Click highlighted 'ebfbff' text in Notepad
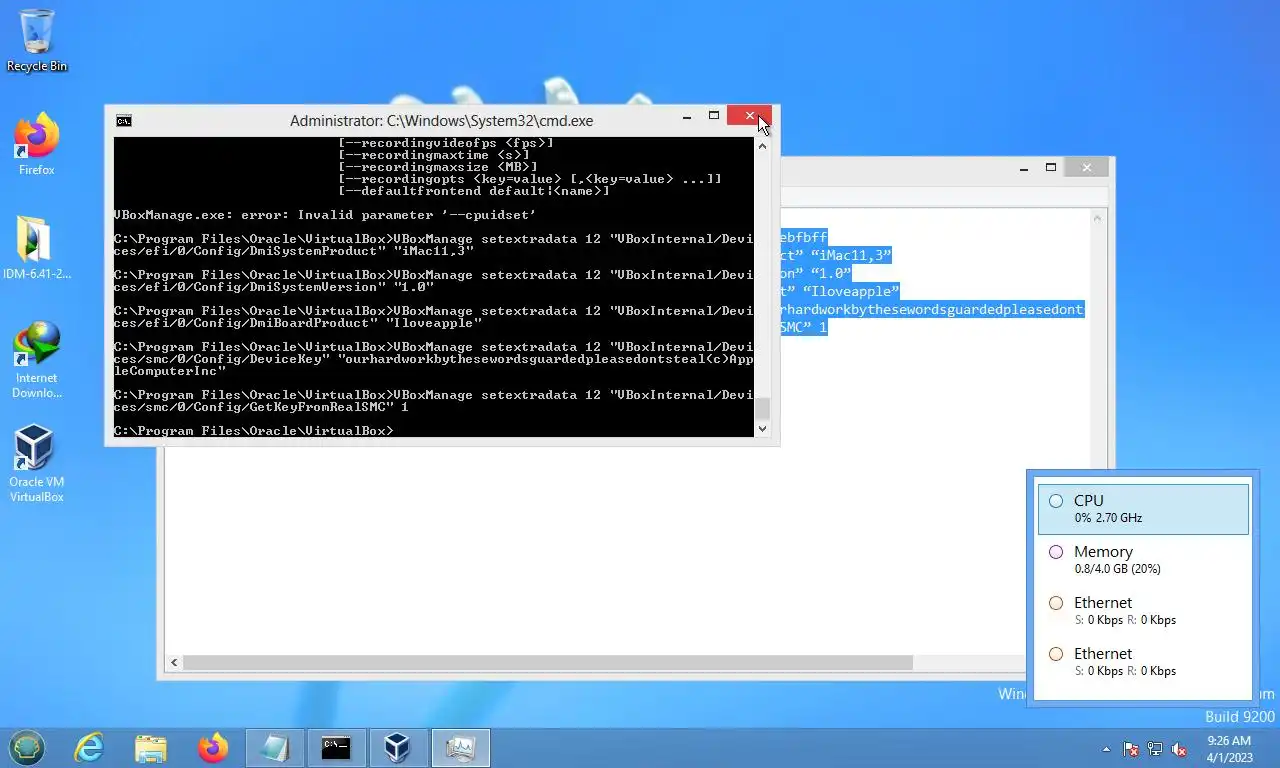 (804, 237)
